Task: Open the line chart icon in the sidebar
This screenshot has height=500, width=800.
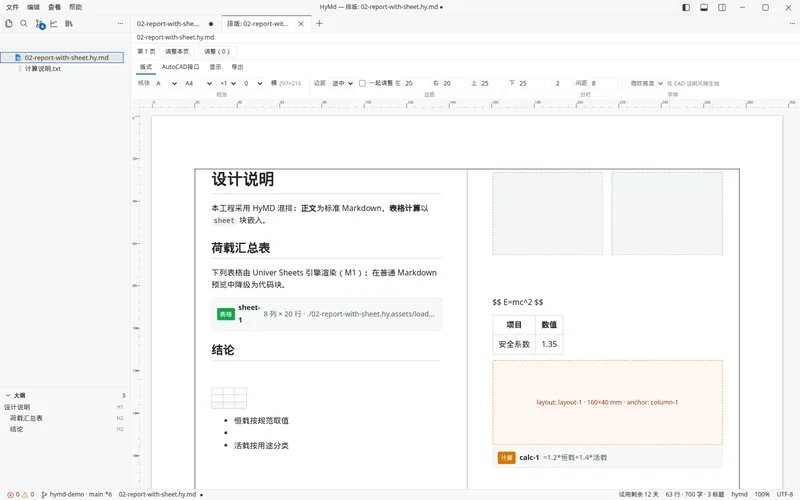Action: click(54, 23)
